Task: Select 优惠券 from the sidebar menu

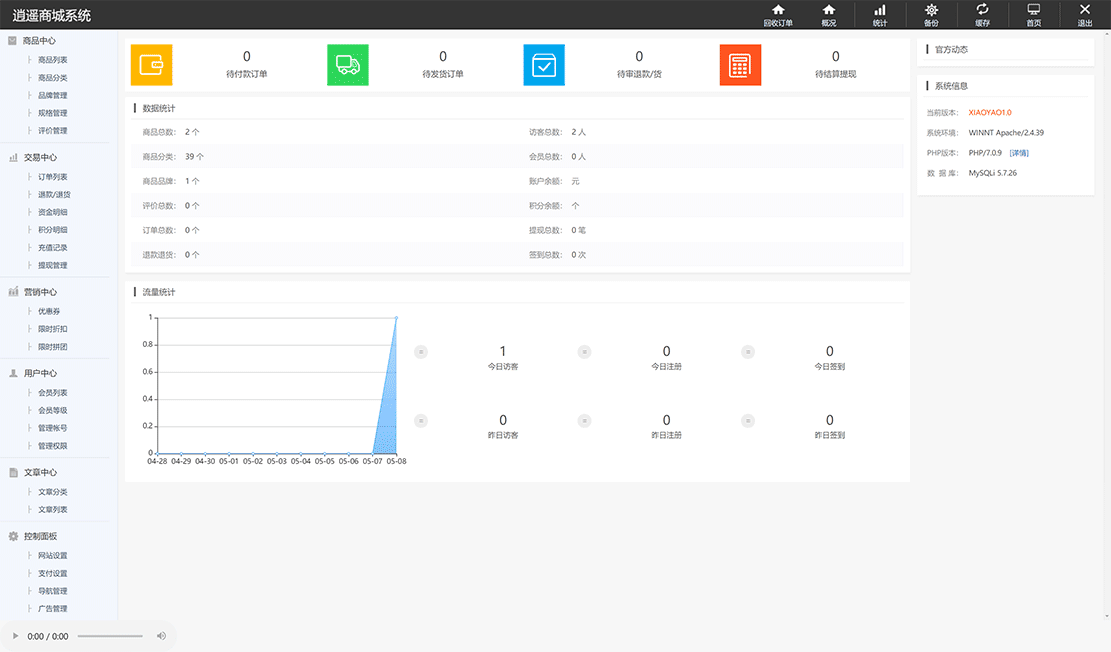Action: tap(50, 311)
